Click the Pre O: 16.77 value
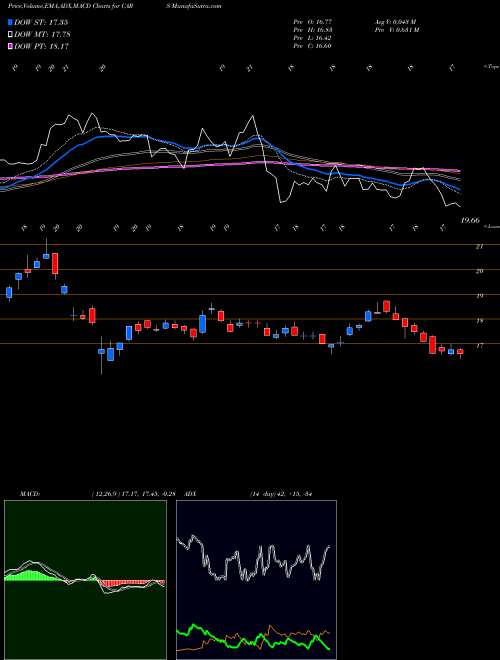500x660 pixels. coord(313,22)
